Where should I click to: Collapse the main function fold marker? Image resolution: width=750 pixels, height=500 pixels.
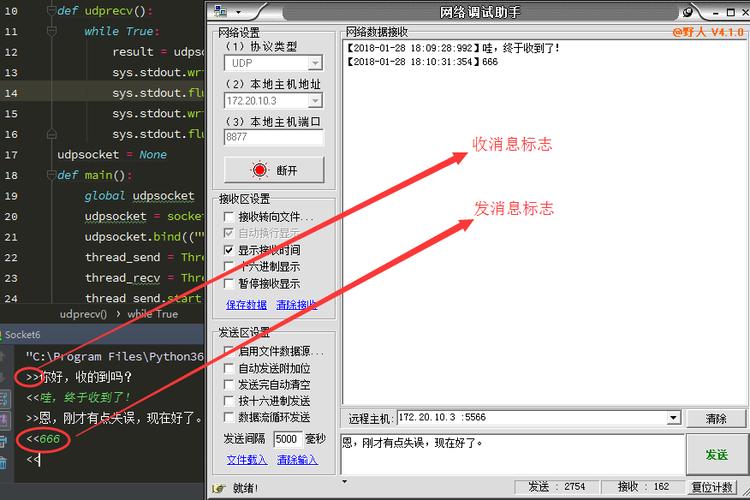point(52,175)
